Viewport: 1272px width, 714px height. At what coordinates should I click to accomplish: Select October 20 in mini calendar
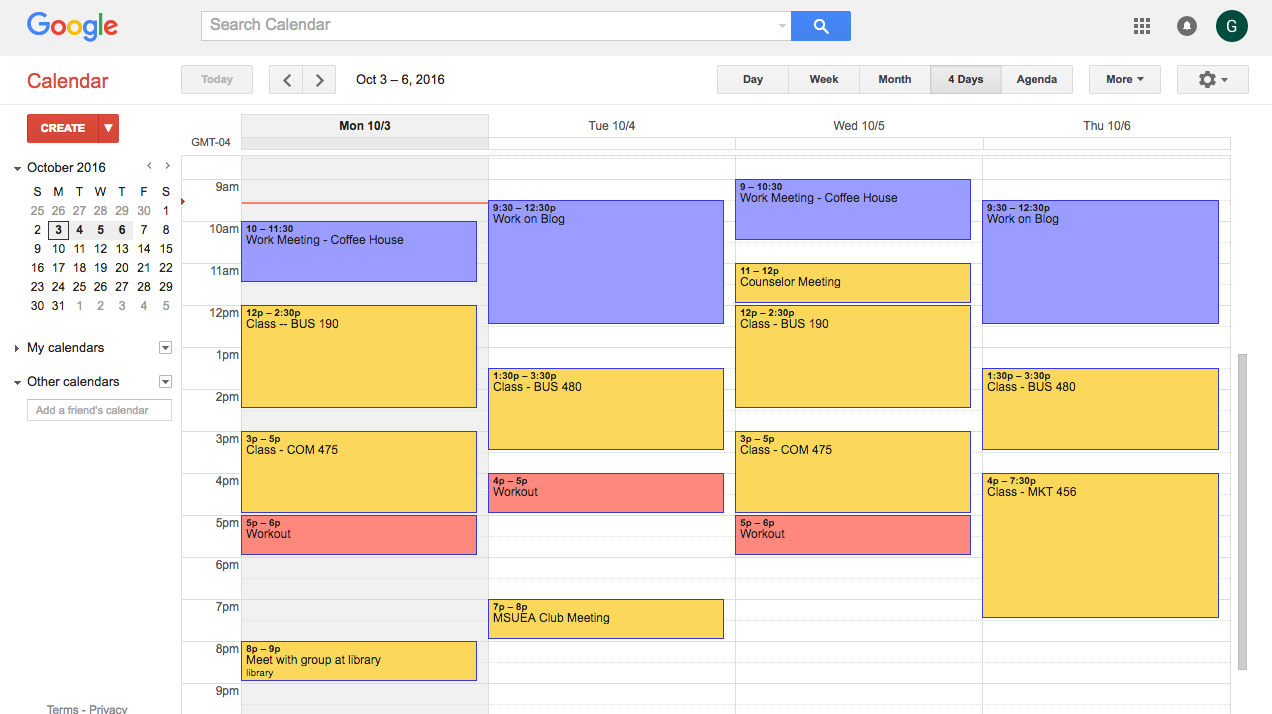(x=122, y=268)
